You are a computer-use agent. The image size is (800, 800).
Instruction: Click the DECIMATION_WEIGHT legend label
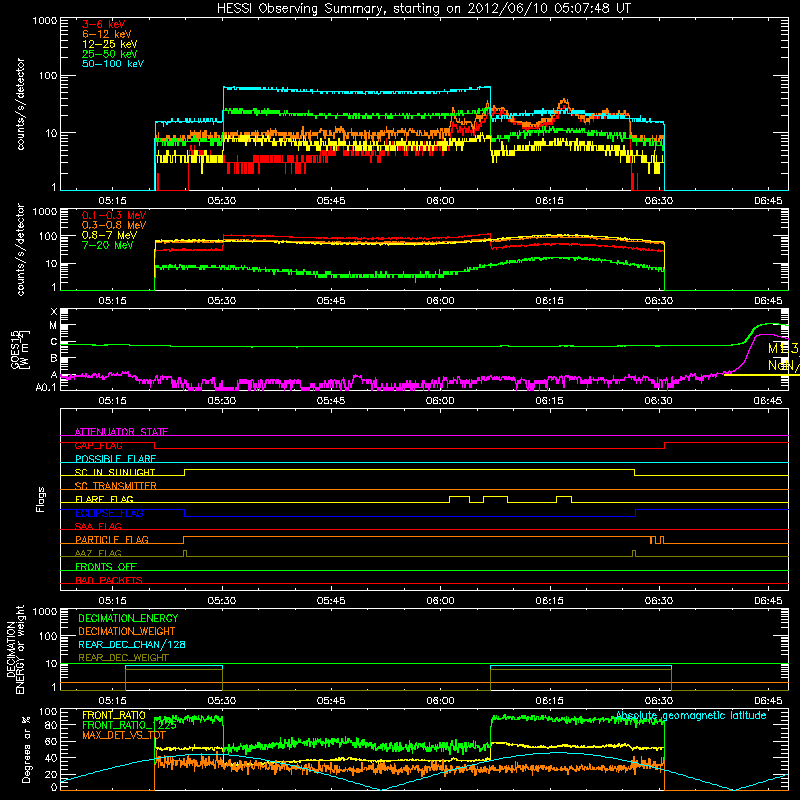tap(127, 631)
